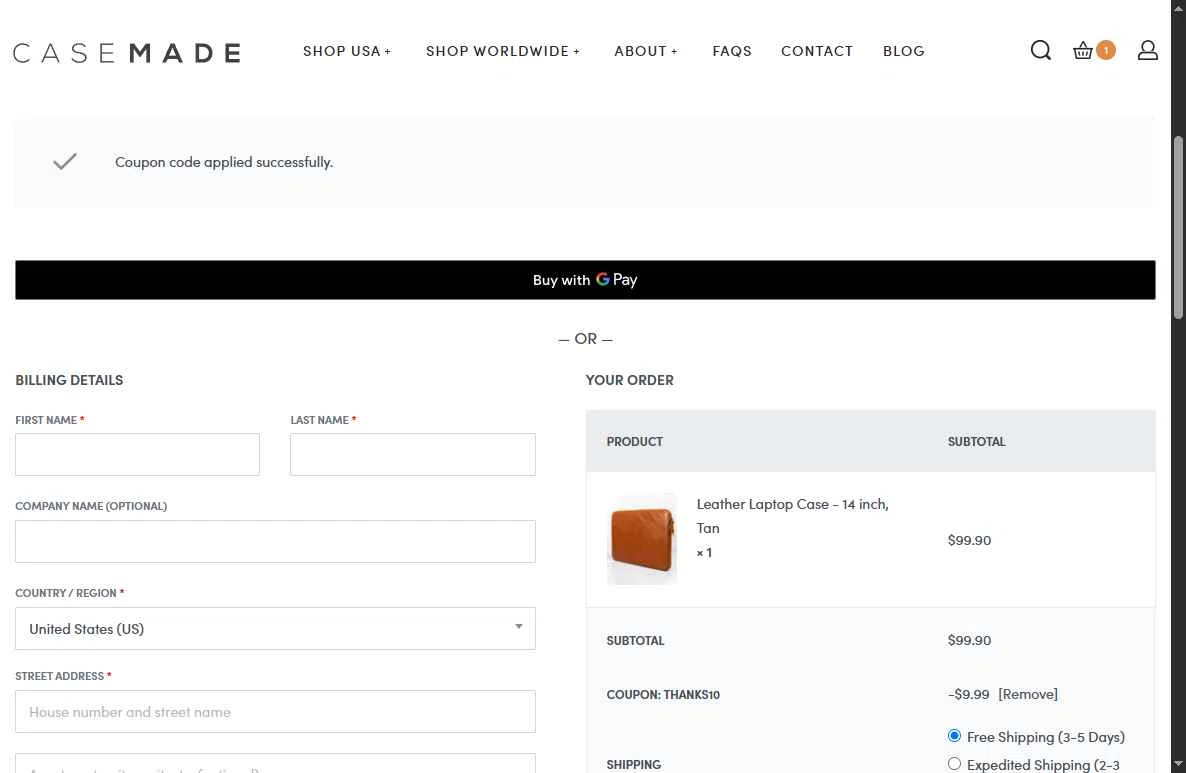Open the user account icon
This screenshot has height=773, width=1186.
[1147, 51]
